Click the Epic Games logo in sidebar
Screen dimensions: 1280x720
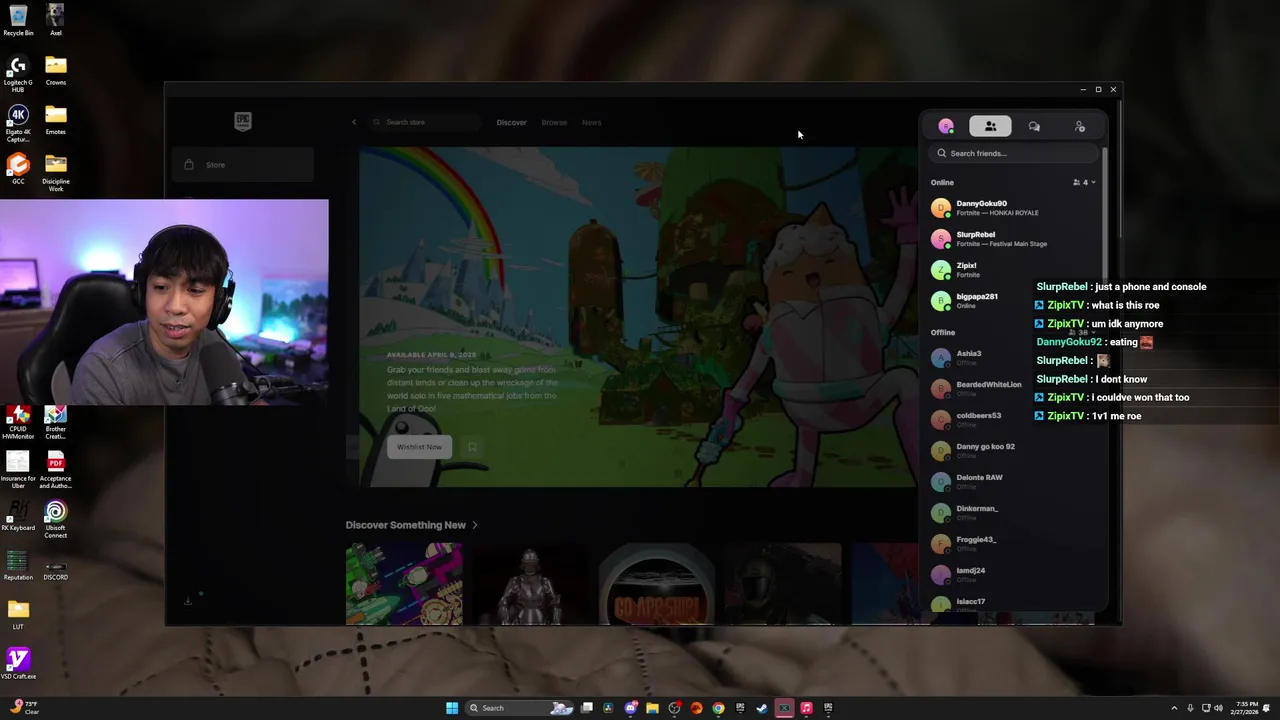click(243, 121)
